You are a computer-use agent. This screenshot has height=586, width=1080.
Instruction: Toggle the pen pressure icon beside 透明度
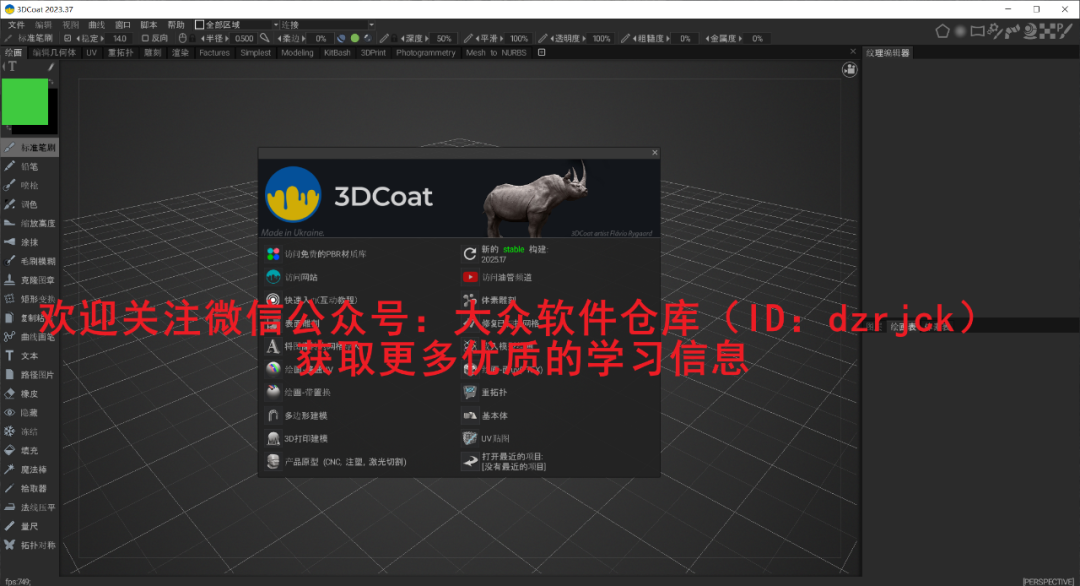coord(543,39)
